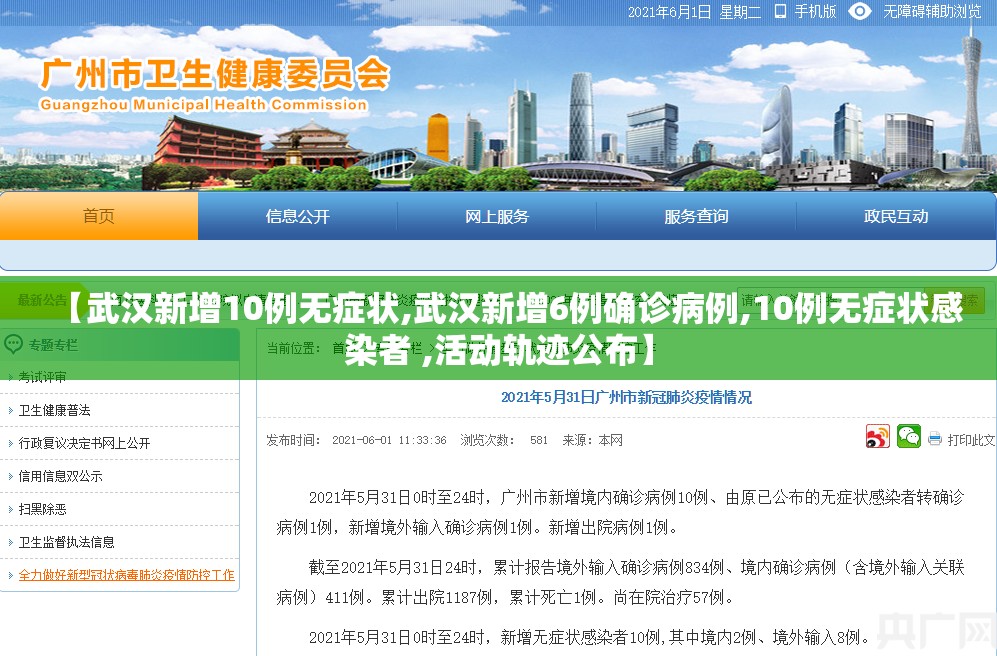Open the 政民互动 menu
997x656 pixels.
(x=896, y=216)
